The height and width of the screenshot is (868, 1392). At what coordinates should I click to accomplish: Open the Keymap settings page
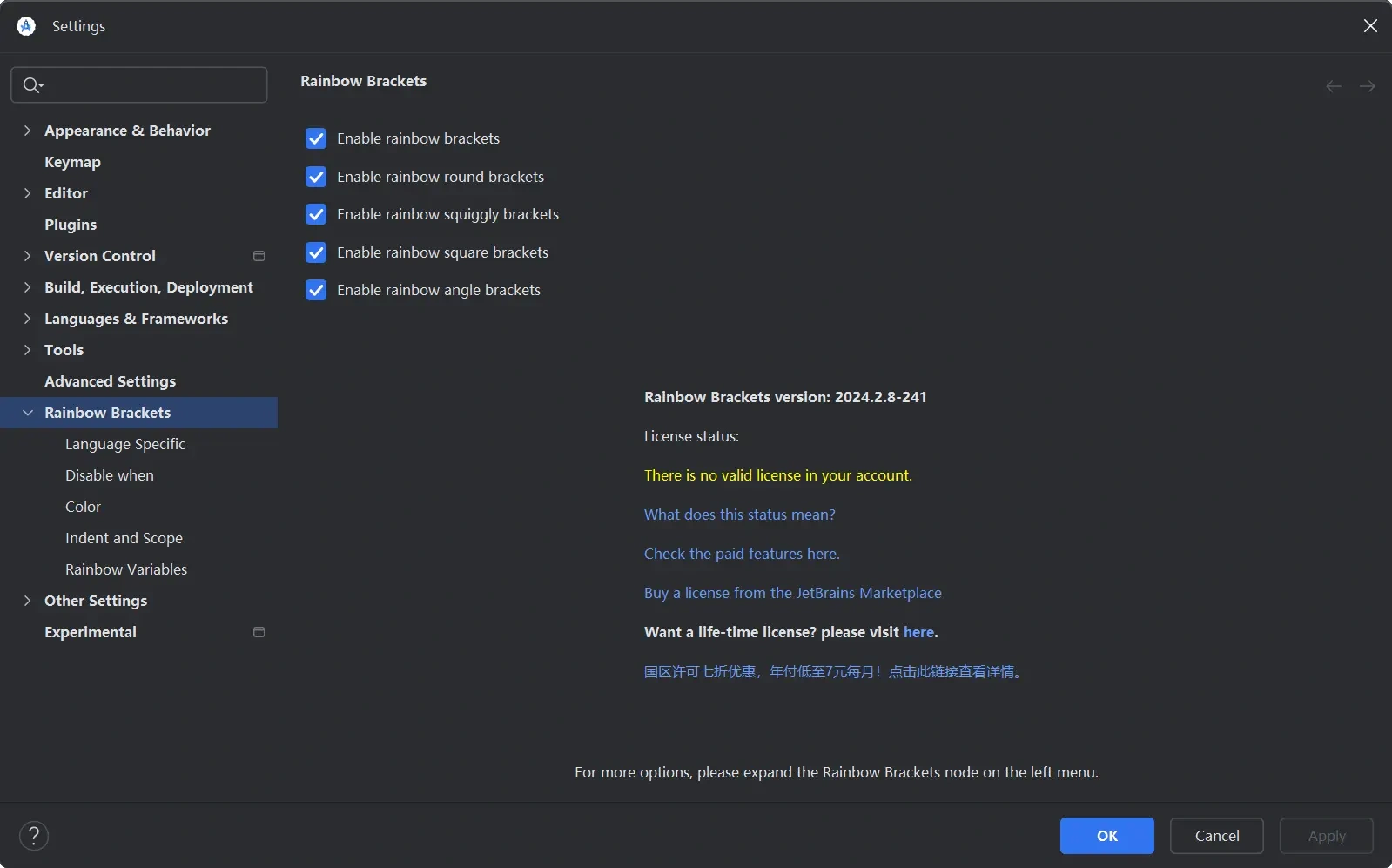[x=72, y=162]
